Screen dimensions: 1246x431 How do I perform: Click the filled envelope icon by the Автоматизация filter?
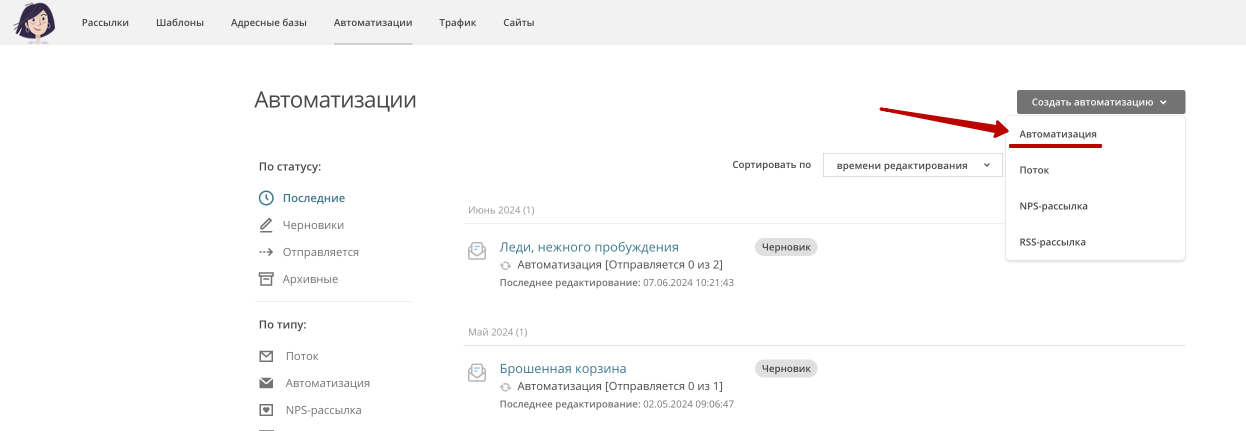(266, 383)
